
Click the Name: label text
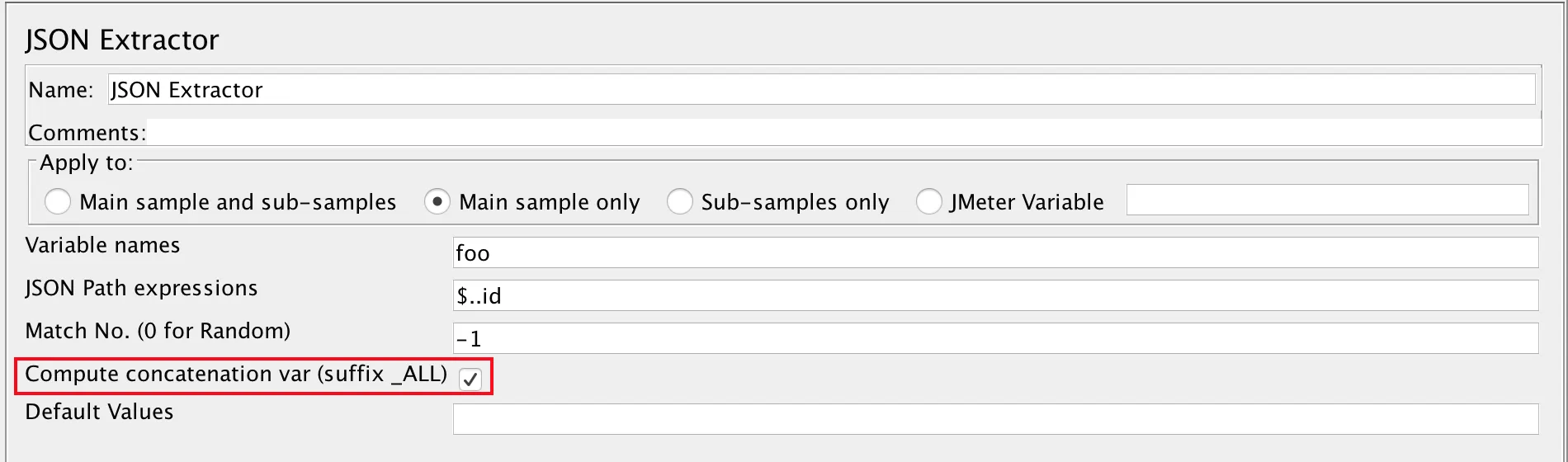pos(60,90)
